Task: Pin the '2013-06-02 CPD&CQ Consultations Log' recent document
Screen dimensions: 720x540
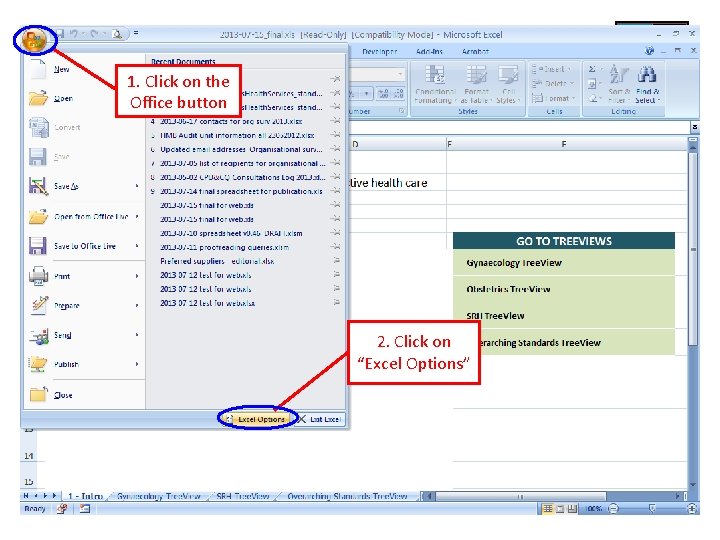Action: point(336,177)
